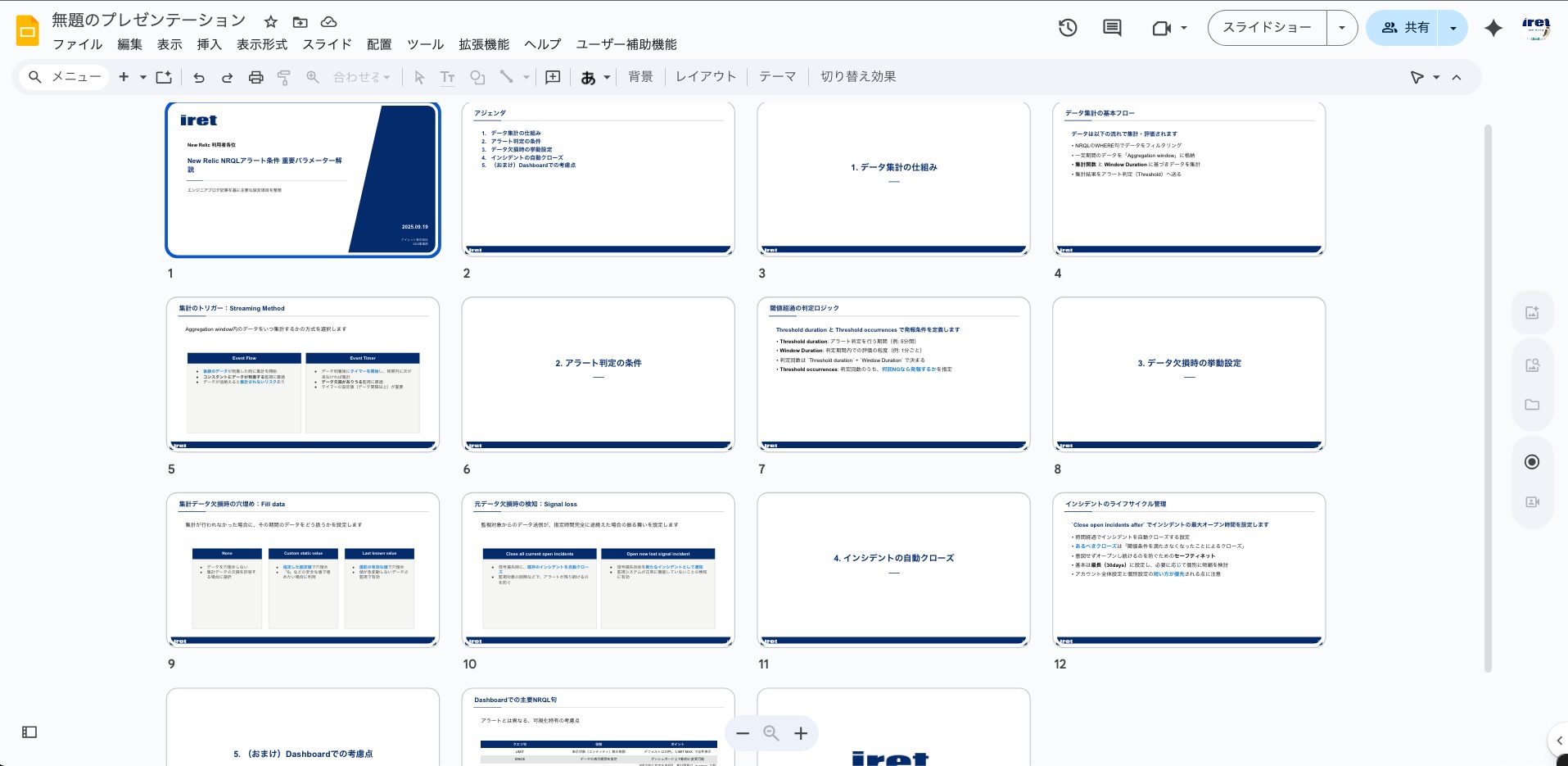Open the fit zoom dropdown
This screenshot has width=1568, height=766.
pos(362,77)
